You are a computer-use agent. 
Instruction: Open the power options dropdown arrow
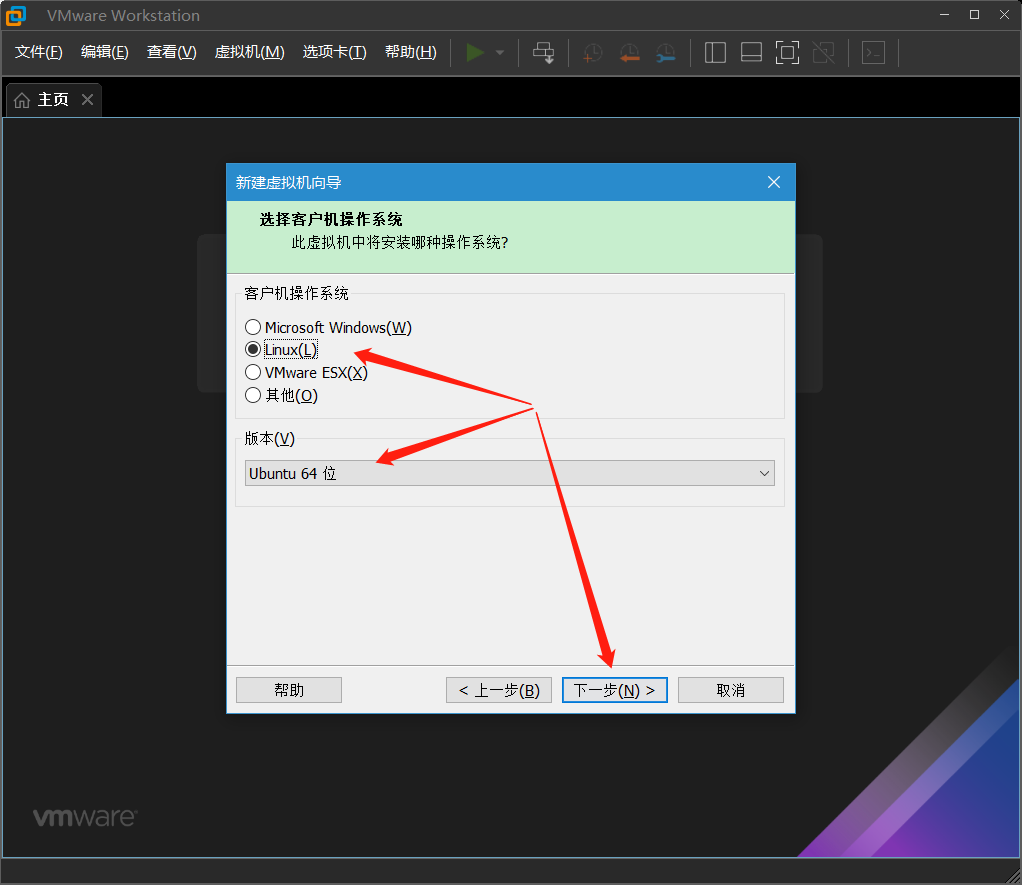tap(500, 53)
